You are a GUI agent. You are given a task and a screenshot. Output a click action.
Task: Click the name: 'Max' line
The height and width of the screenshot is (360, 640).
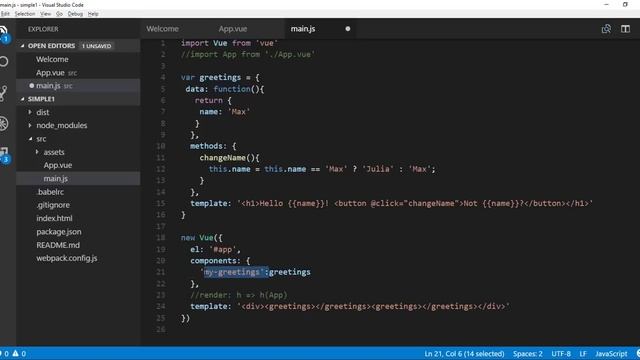[224, 111]
